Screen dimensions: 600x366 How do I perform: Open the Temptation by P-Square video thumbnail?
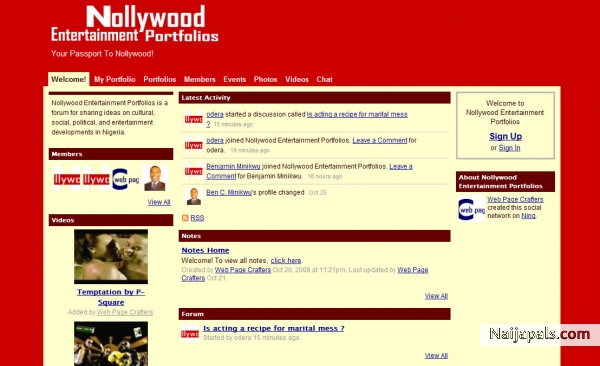[x=111, y=257]
